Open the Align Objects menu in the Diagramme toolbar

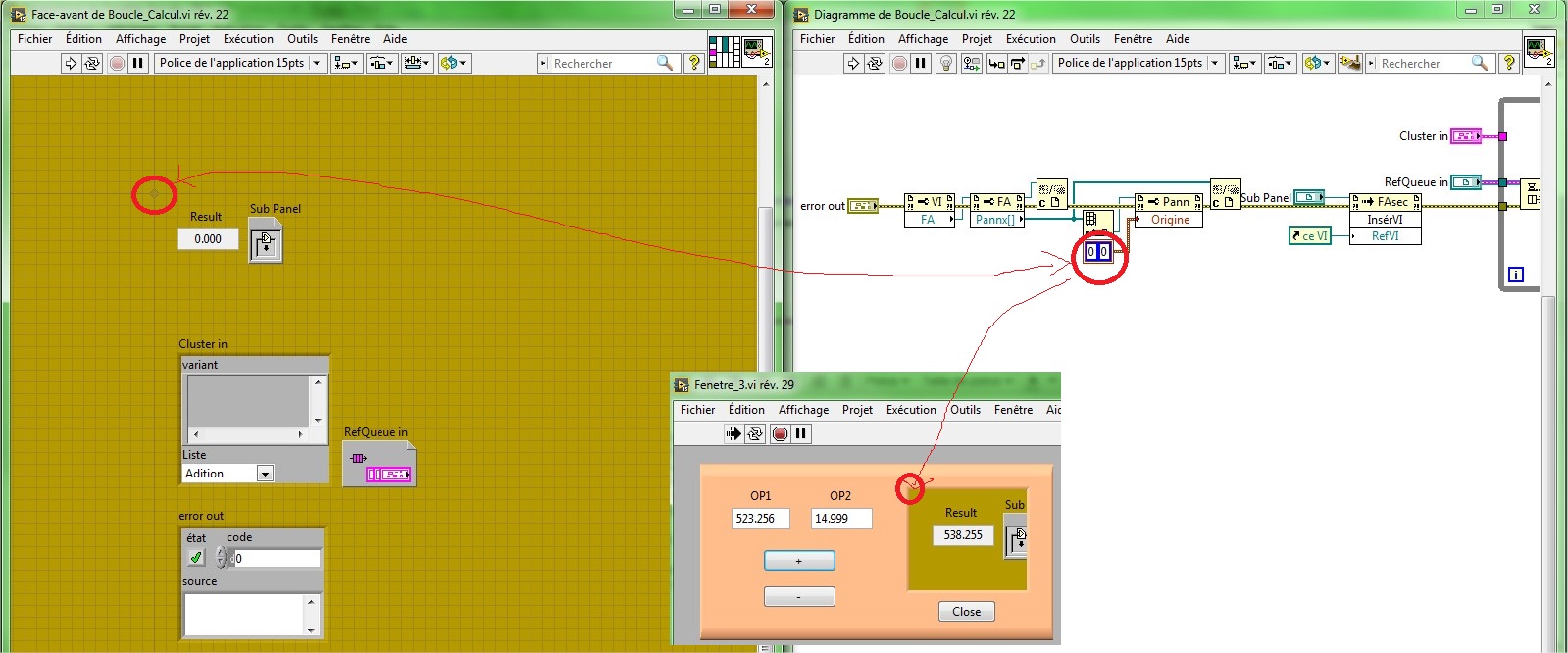(1245, 63)
